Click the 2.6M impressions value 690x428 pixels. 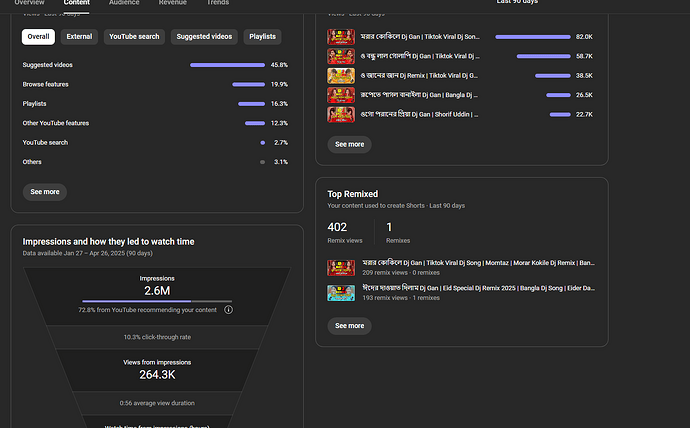click(x=157, y=291)
